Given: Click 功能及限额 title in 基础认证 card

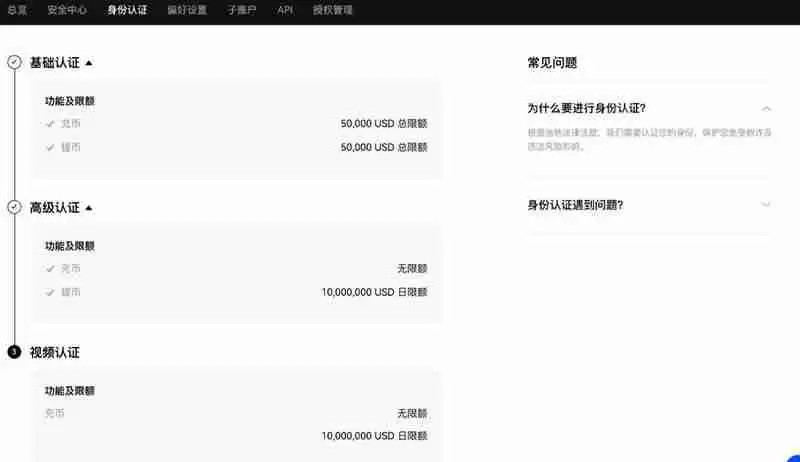Looking at the screenshot, I should (70, 101).
